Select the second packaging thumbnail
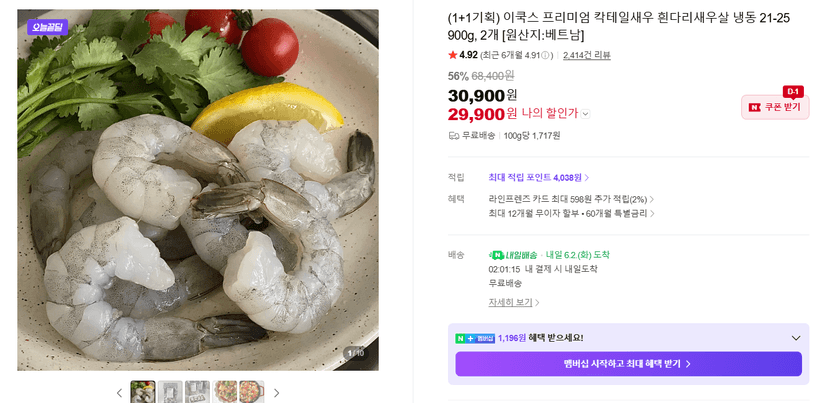Viewport: 828px width, 403px height. pyautogui.click(x=170, y=392)
